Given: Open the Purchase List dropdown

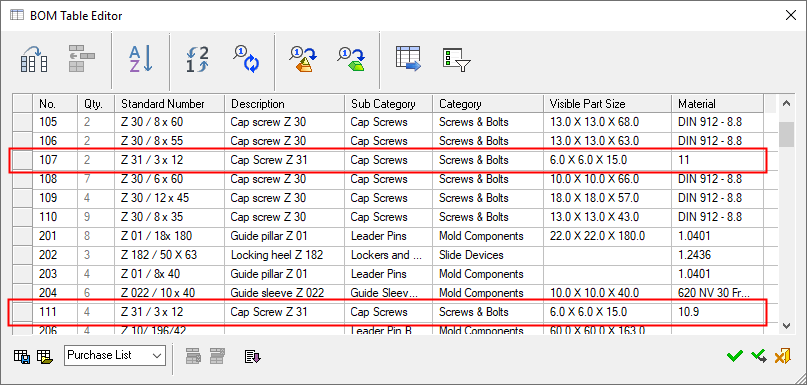Looking at the screenshot, I should coord(115,356).
